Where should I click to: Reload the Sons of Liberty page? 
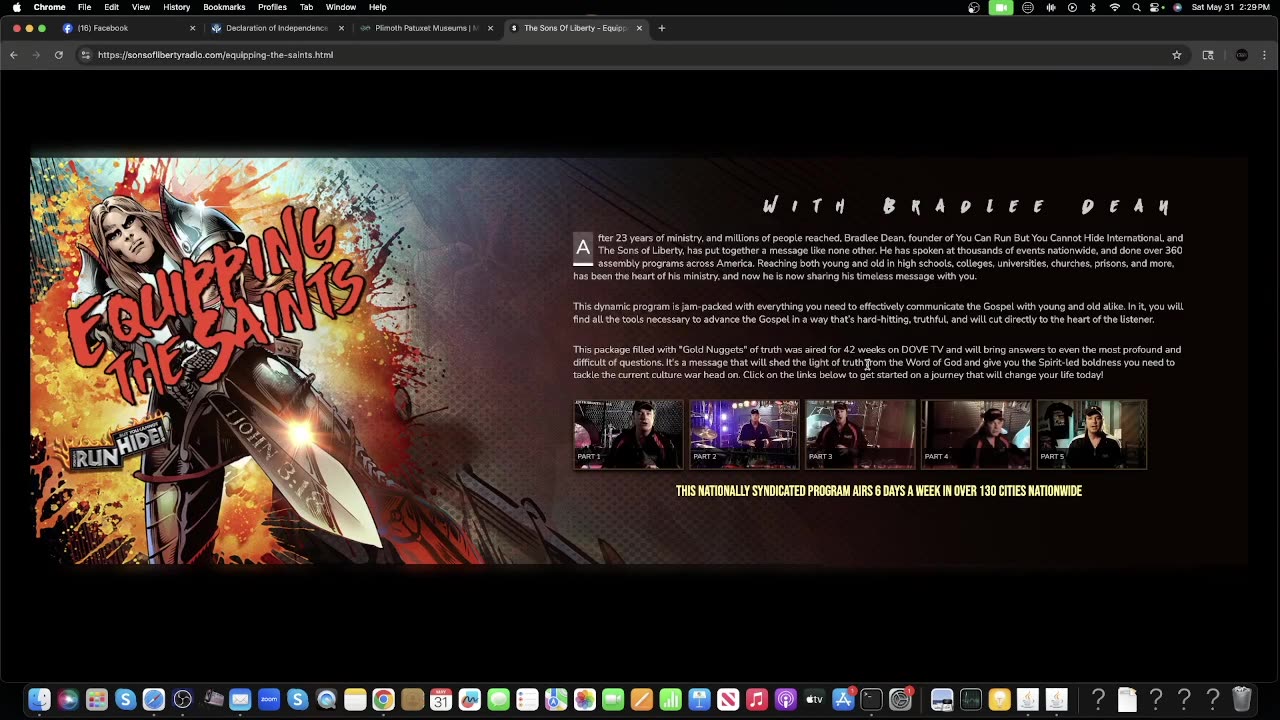tap(59, 55)
